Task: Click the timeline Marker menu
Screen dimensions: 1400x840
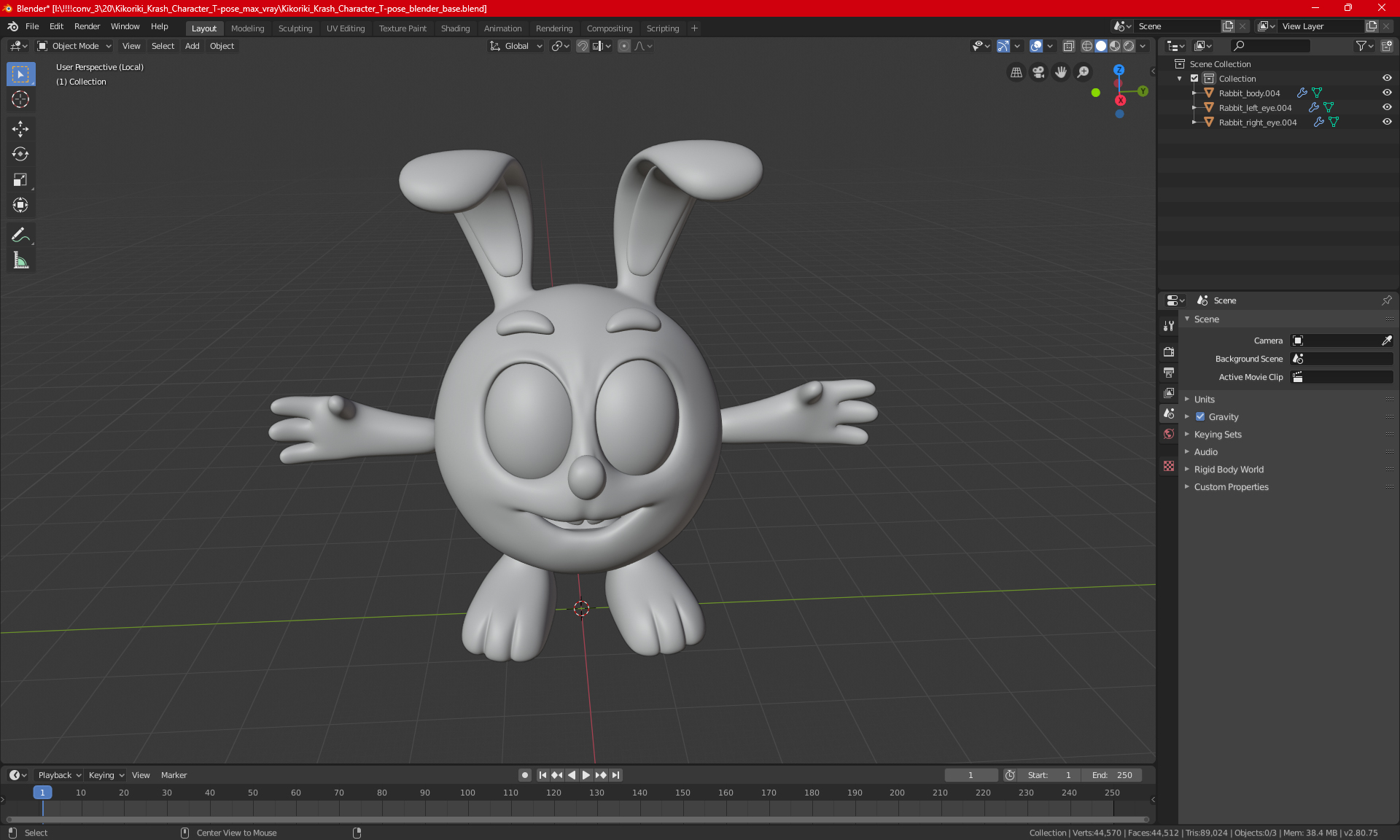Action: pos(174,775)
